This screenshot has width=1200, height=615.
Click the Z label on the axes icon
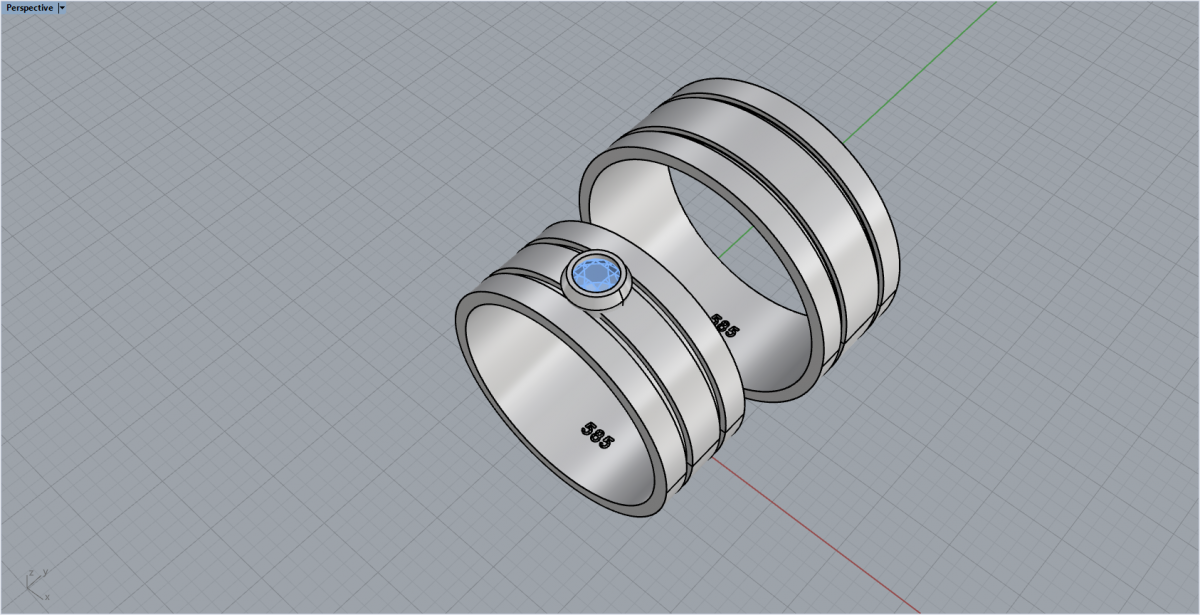[x=30, y=573]
